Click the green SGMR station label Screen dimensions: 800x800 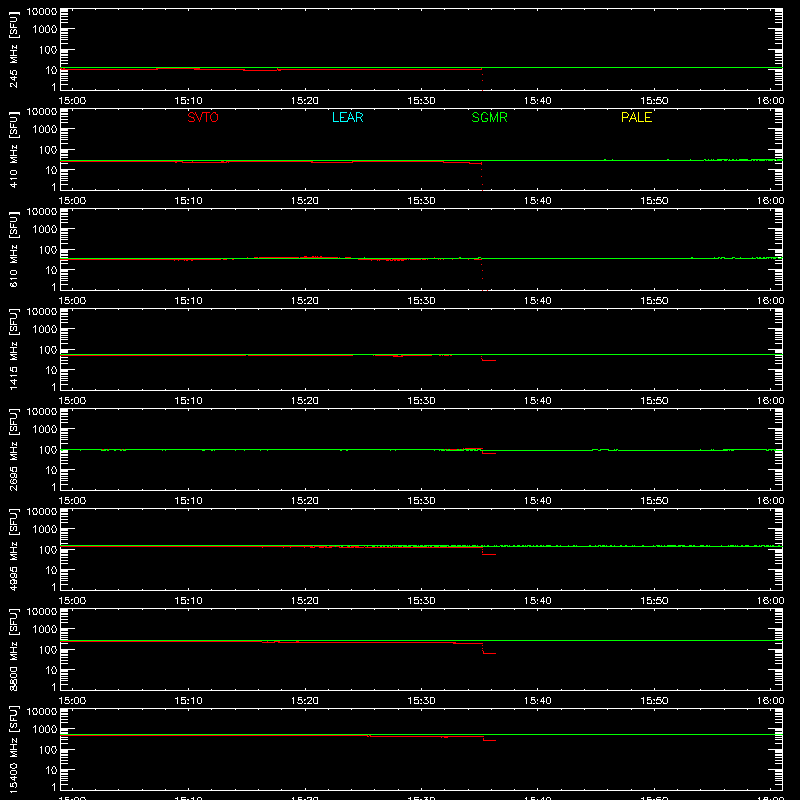[489, 117]
